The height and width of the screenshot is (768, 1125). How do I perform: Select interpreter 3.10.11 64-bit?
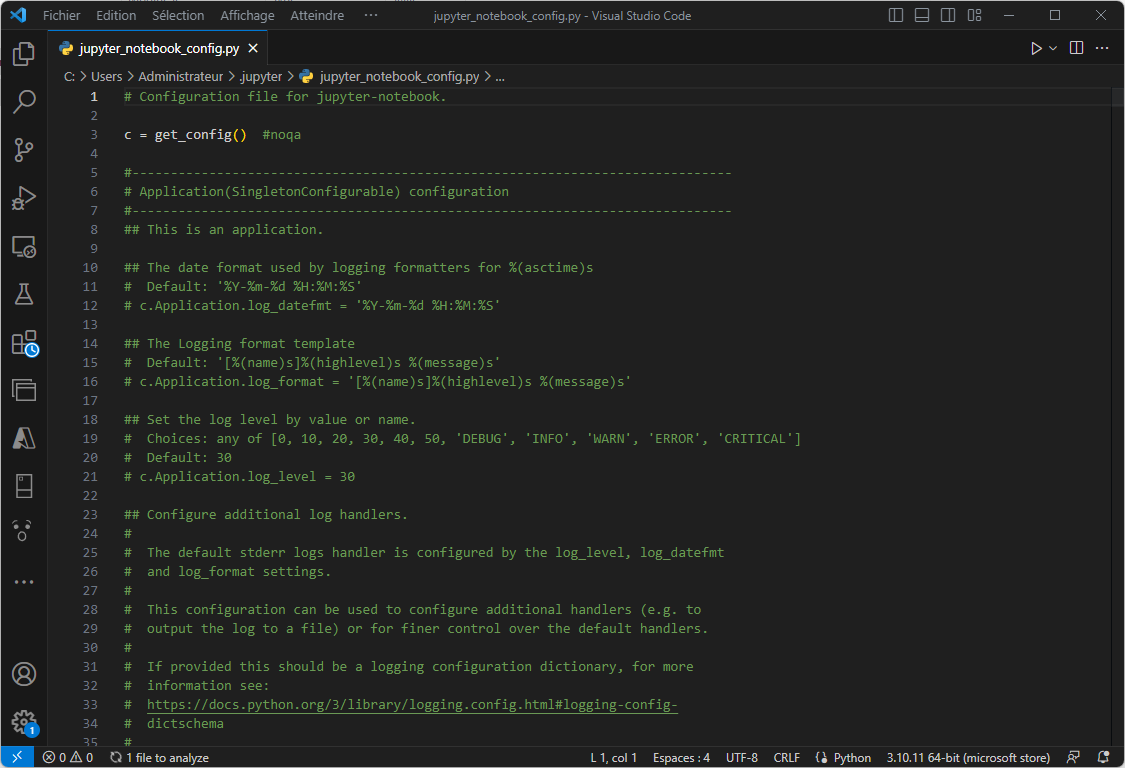968,757
